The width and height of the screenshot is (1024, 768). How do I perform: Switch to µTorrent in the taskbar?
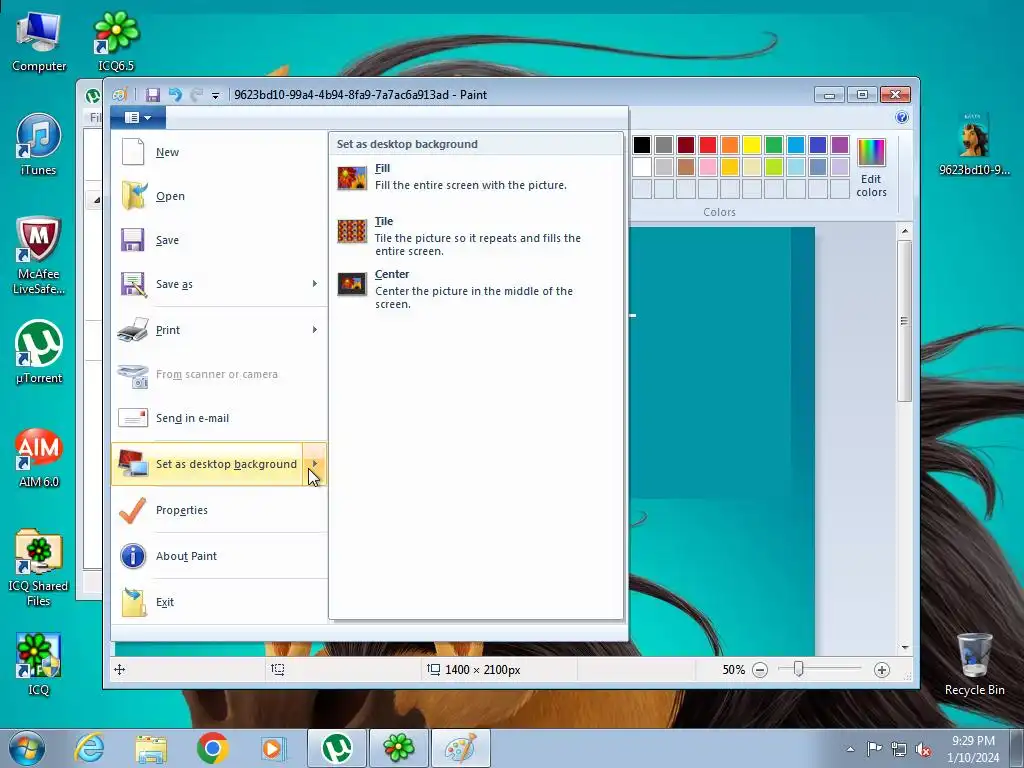point(337,748)
